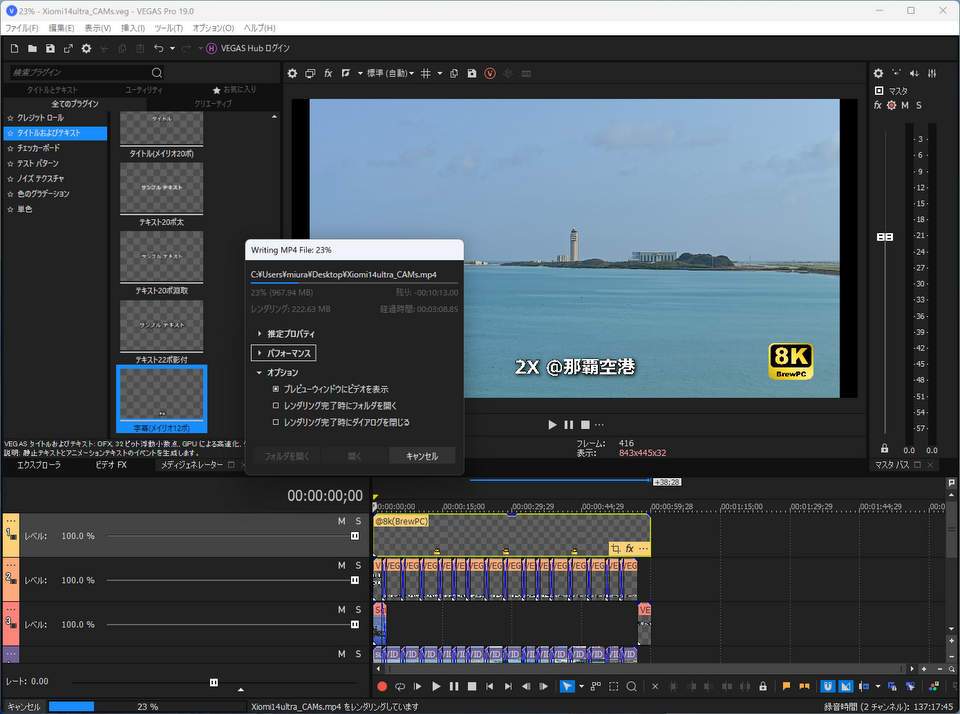Click the VEGAS Hub login icon
Image resolution: width=960 pixels, height=714 pixels.
click(212, 48)
